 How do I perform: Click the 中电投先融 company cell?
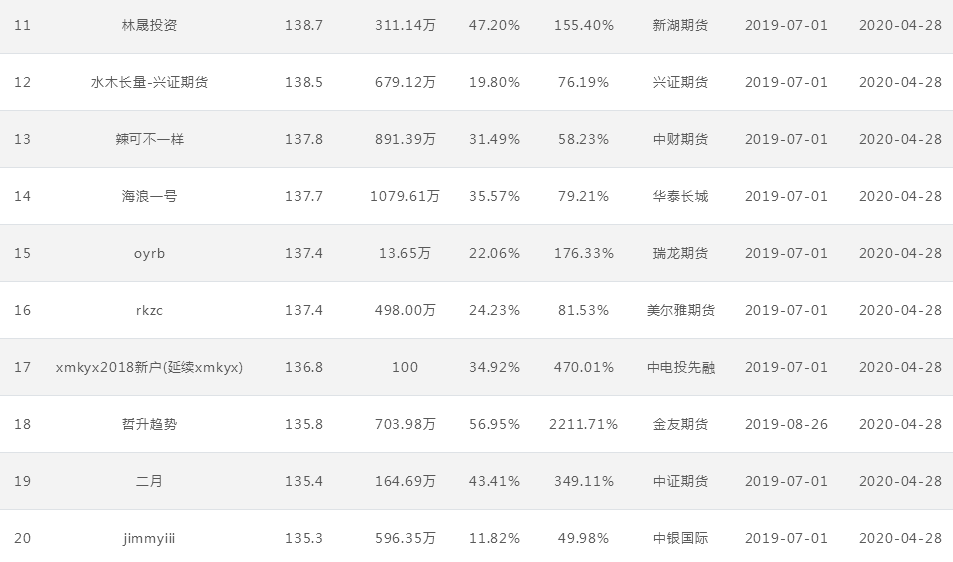(680, 368)
